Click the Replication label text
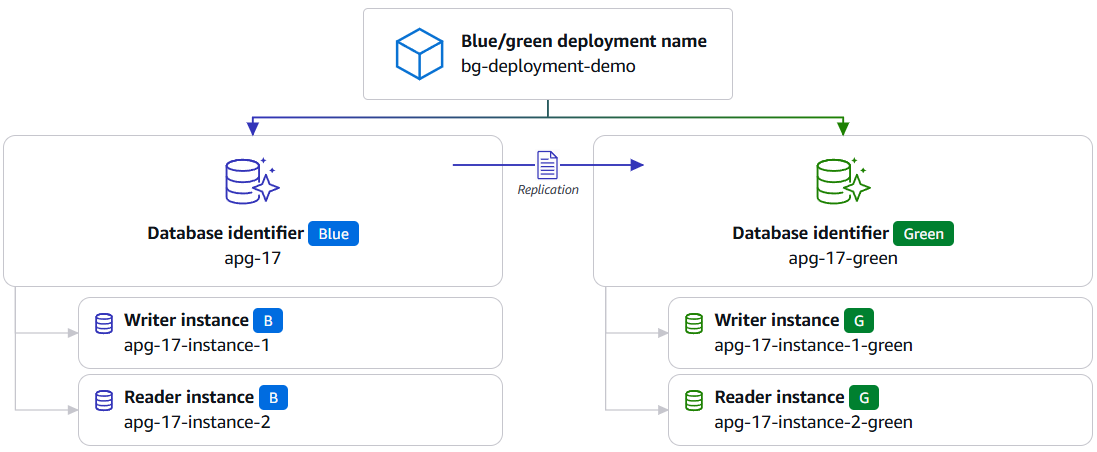The width and height of the screenshot is (1097, 452). click(548, 189)
